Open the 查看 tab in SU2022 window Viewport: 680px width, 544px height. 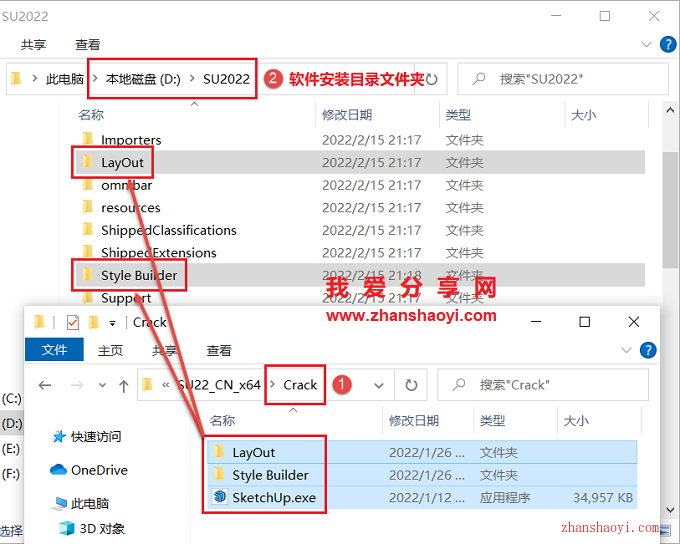88,44
